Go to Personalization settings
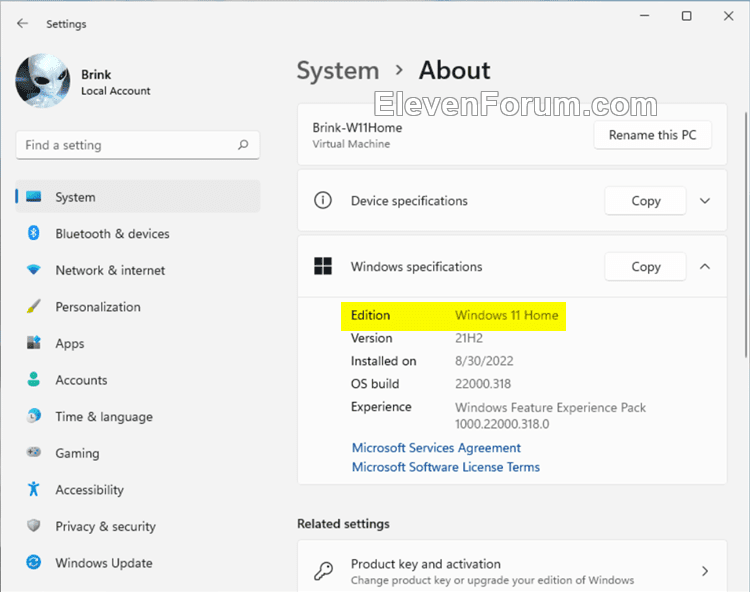 pyautogui.click(x=98, y=307)
